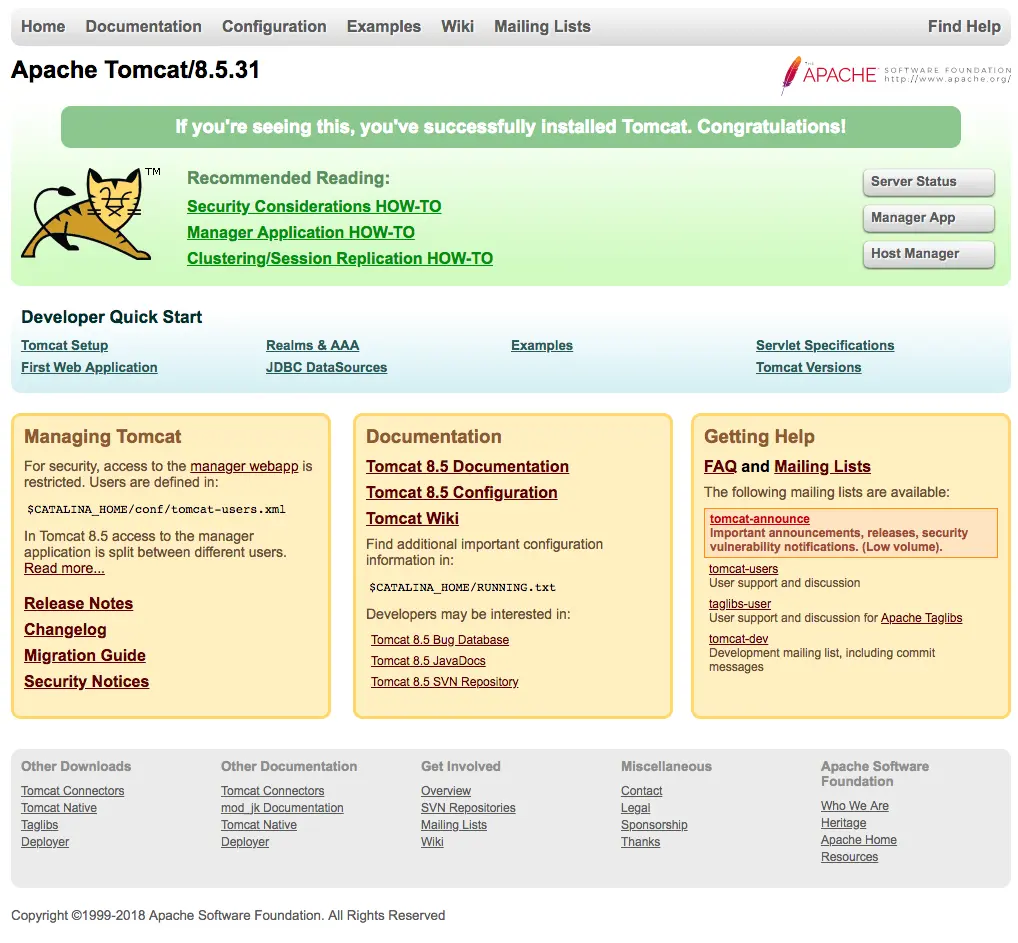Open Who We Are link
The width and height of the screenshot is (1018, 943).
click(854, 805)
